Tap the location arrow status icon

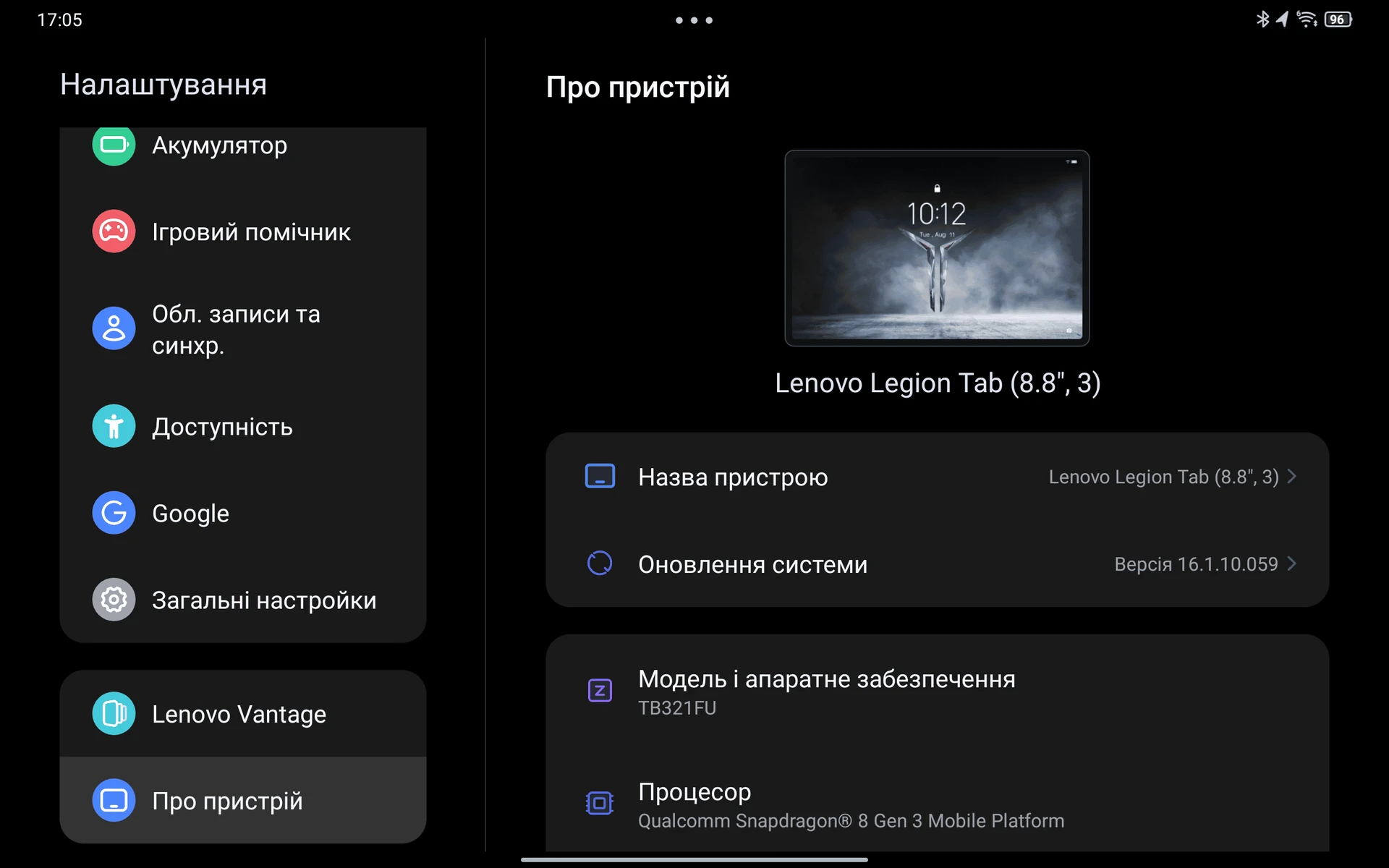[x=1283, y=20]
